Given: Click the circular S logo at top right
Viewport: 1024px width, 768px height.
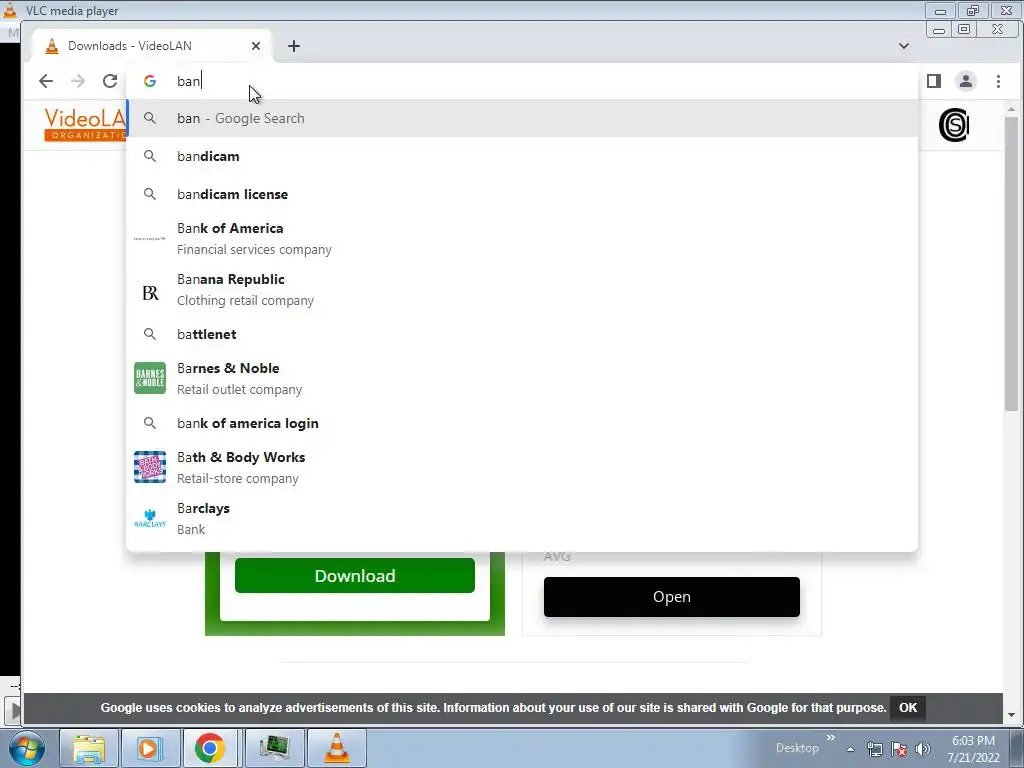Looking at the screenshot, I should click(x=953, y=125).
